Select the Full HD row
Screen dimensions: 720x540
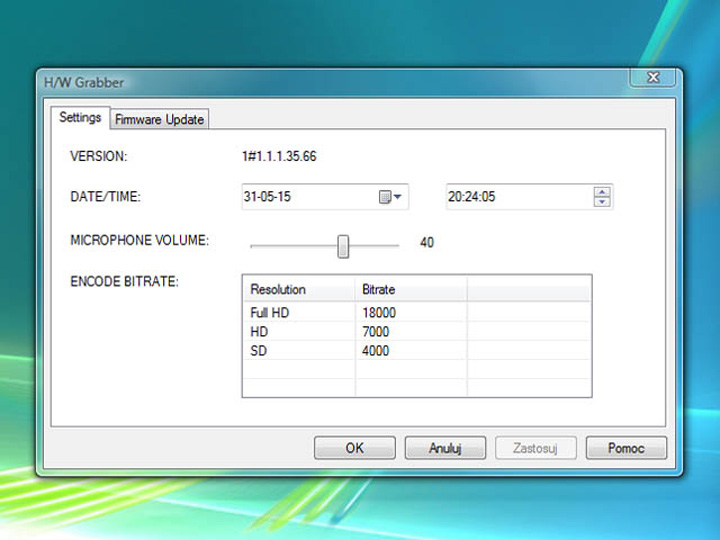pyautogui.click(x=416, y=313)
